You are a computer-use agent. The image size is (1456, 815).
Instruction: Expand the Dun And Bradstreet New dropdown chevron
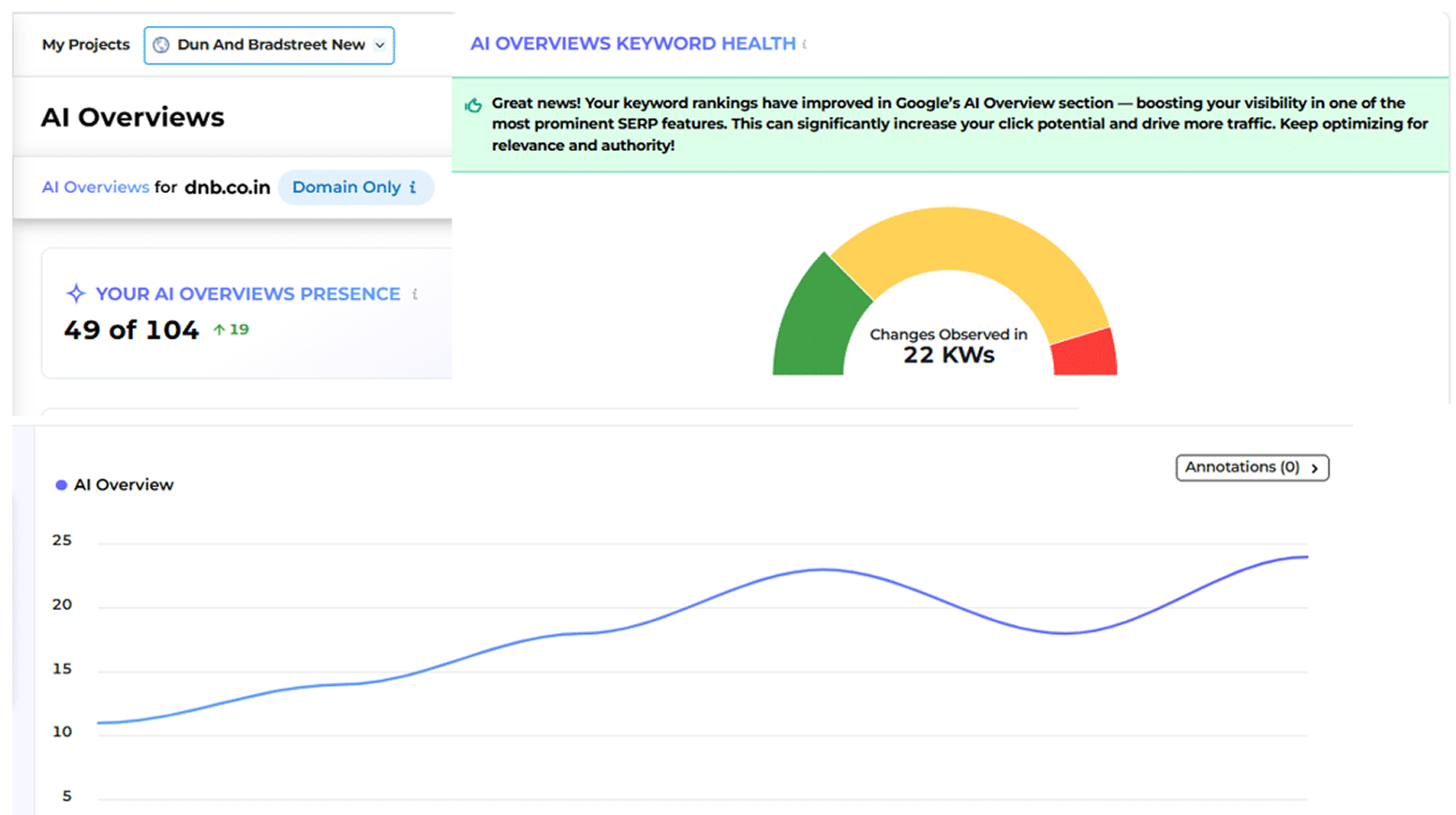379,45
